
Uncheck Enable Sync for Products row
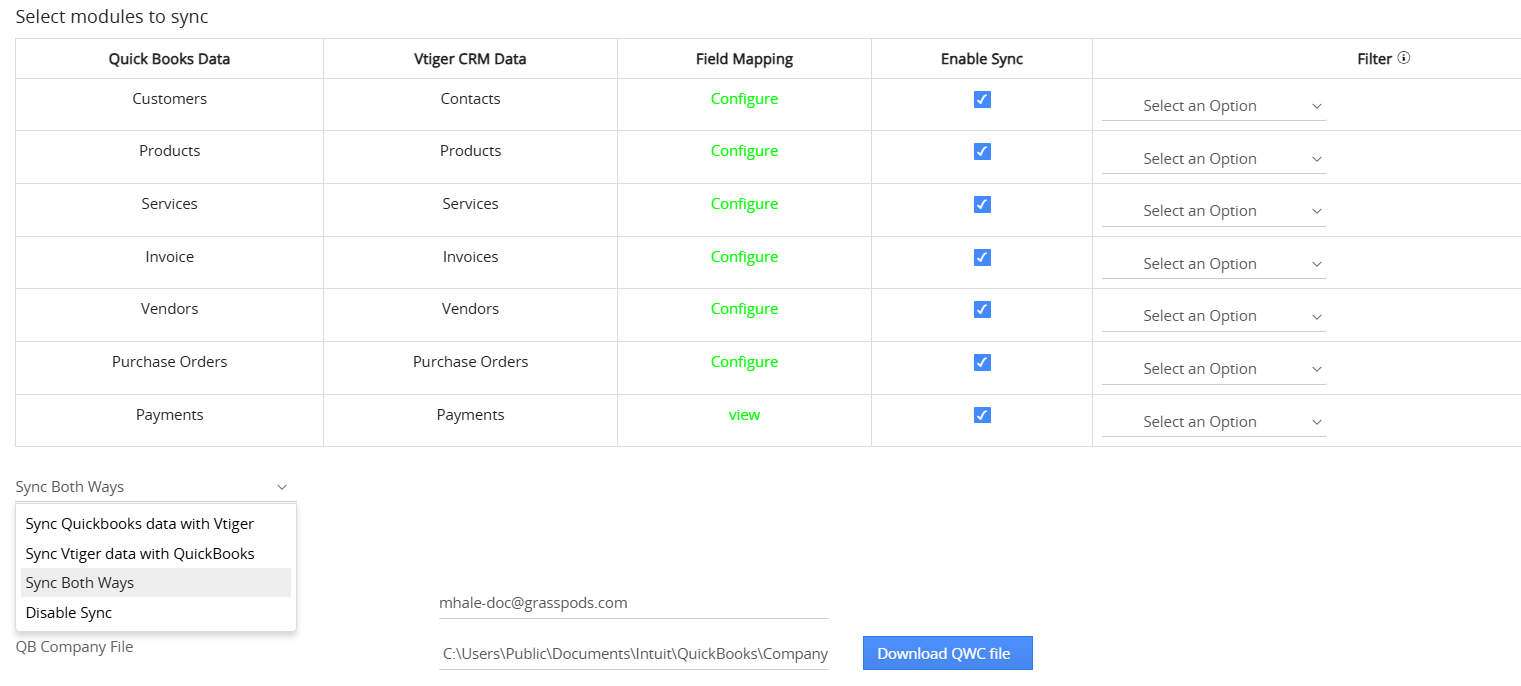click(x=982, y=151)
